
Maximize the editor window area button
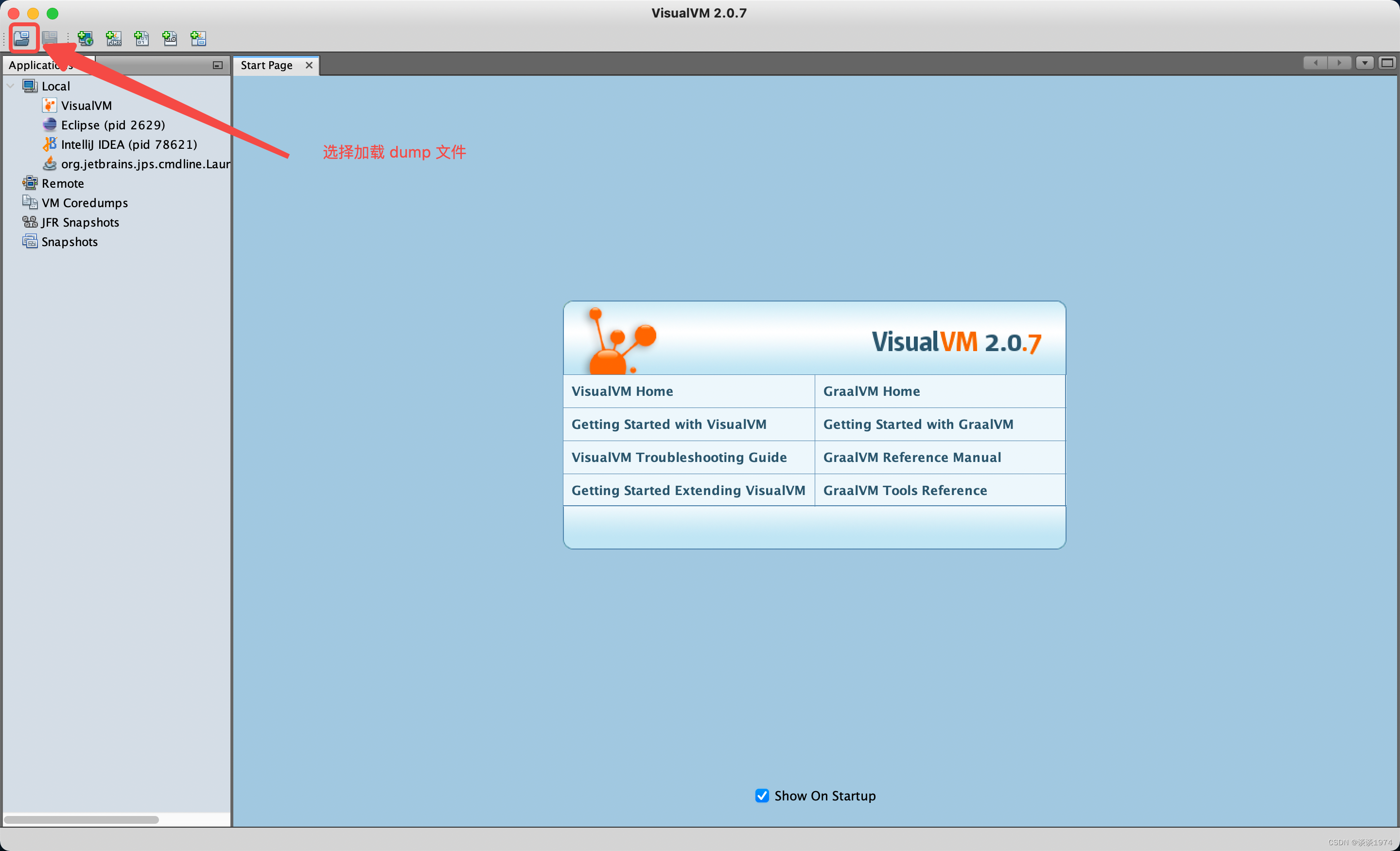pos(1387,63)
